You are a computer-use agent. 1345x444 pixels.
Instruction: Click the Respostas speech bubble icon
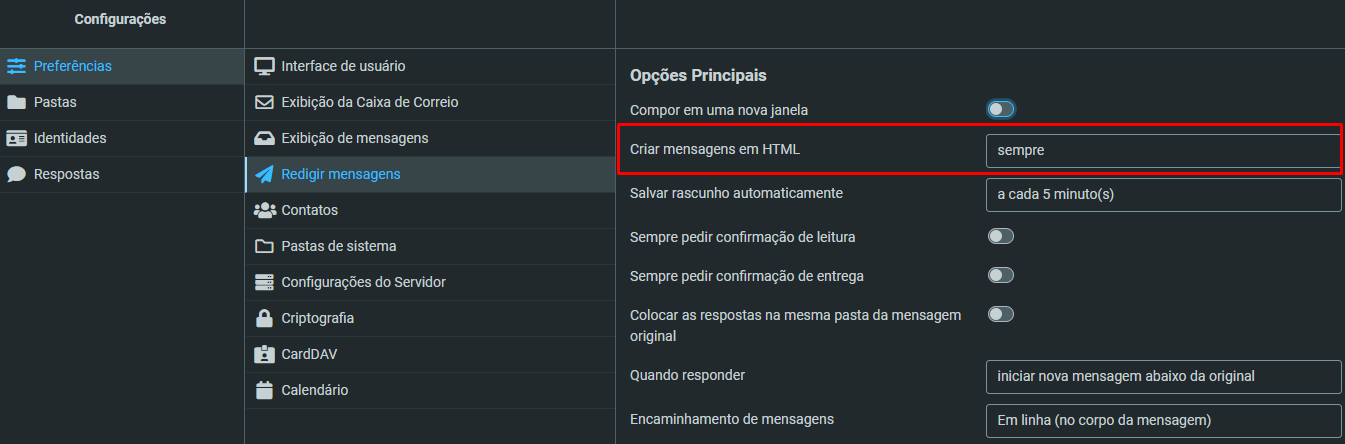(x=16, y=174)
